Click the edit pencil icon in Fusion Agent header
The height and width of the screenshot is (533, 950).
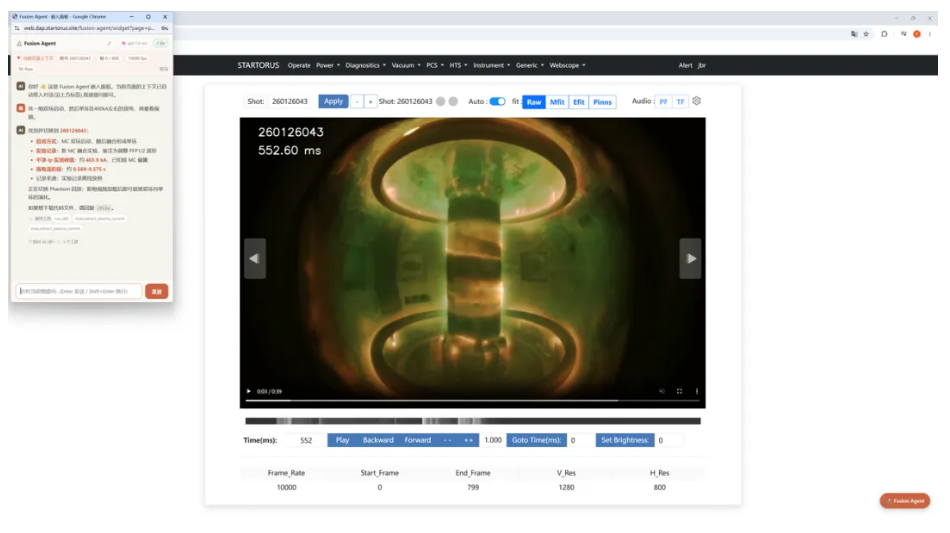point(109,44)
